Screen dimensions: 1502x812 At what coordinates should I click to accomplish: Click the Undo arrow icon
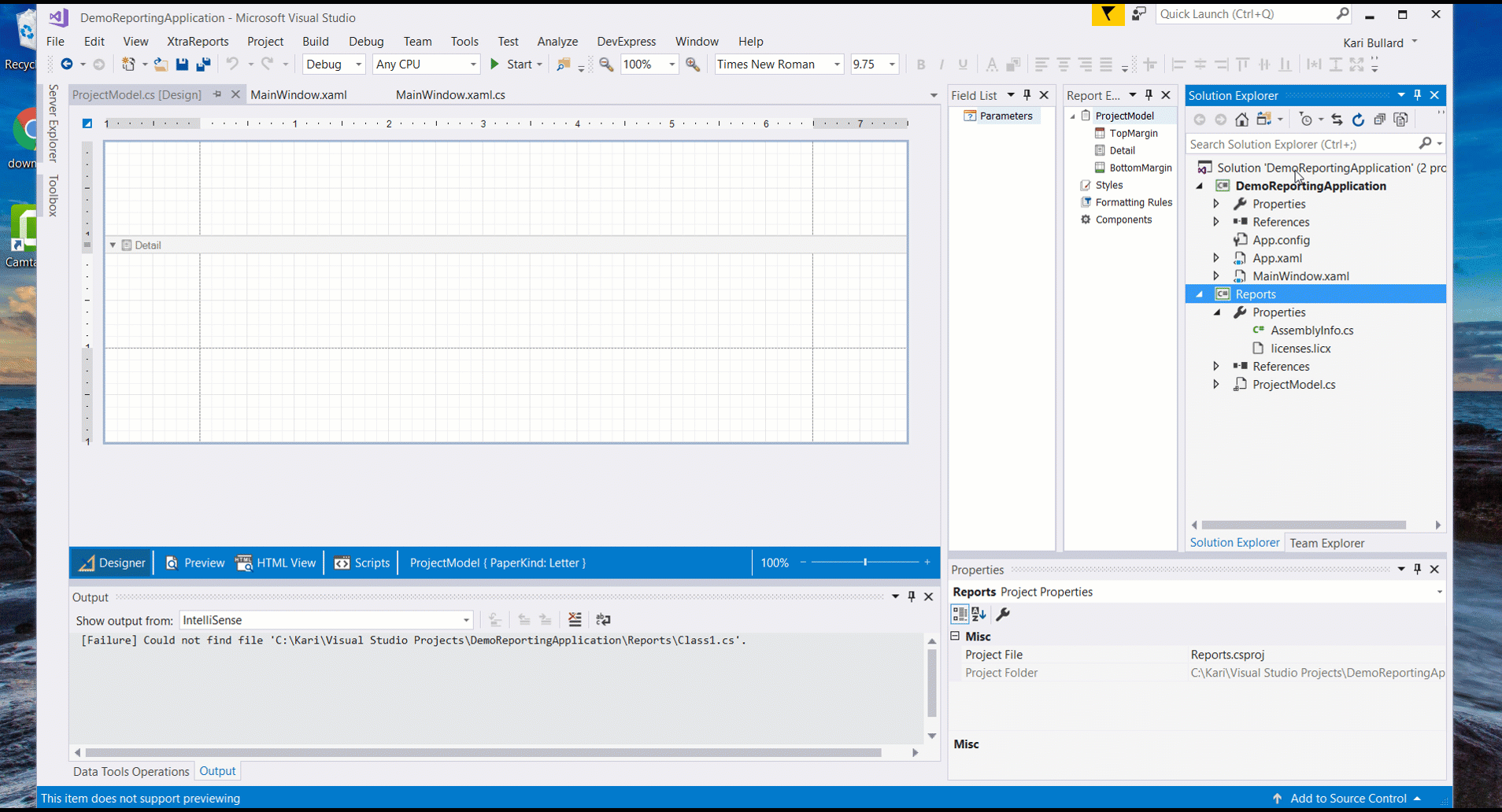pos(232,65)
